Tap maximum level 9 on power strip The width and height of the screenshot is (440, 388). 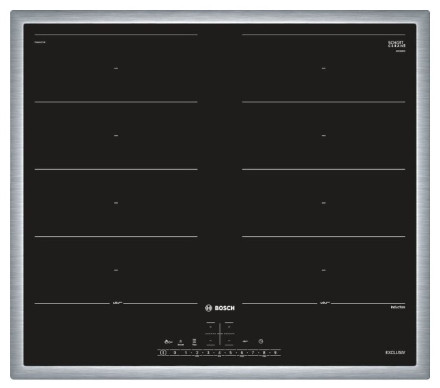pos(275,352)
